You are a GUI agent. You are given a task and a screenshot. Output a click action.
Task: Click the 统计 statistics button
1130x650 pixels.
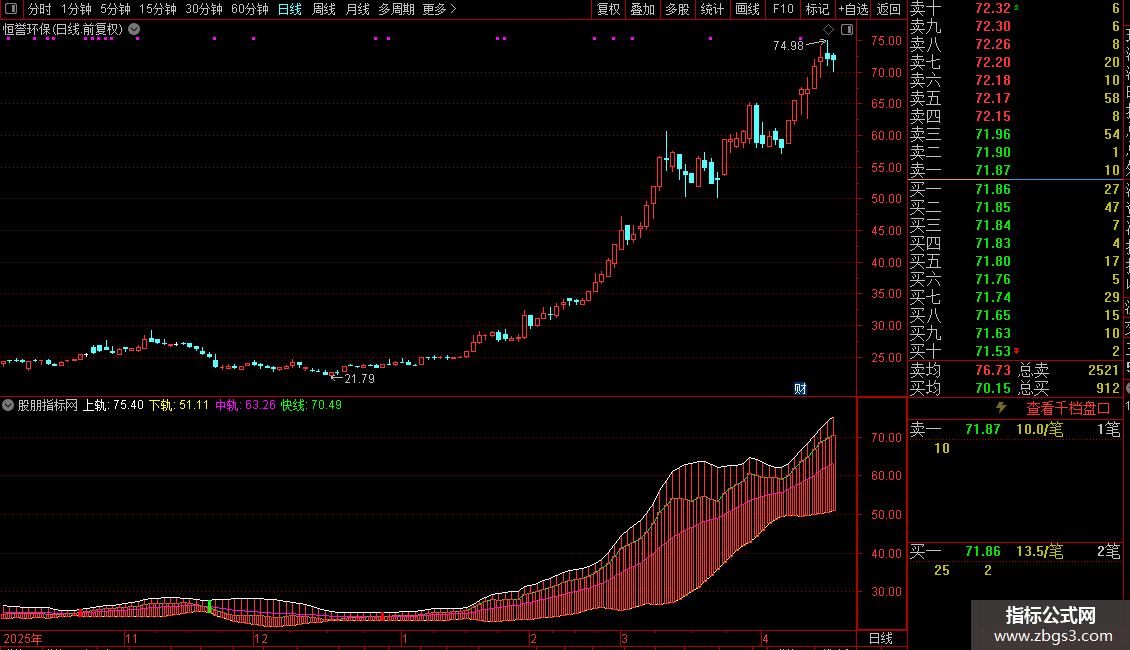coord(712,9)
